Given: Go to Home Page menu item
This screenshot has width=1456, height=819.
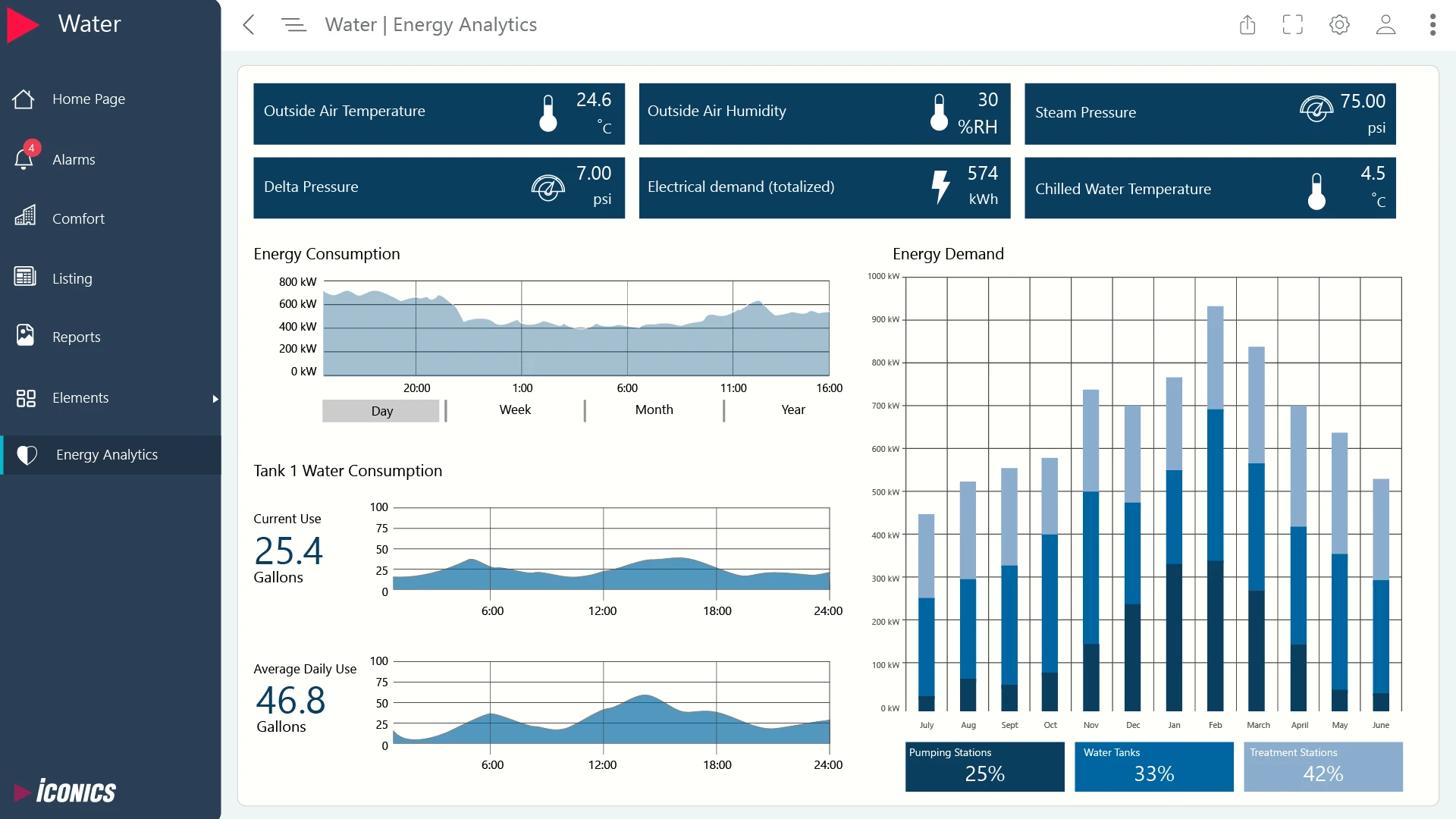Looking at the screenshot, I should pos(88,99).
